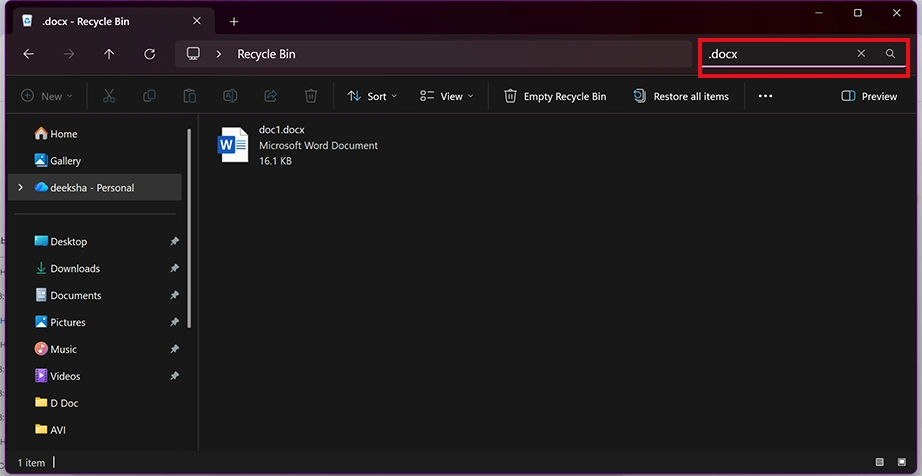Click the Cut scissors icon

(x=109, y=96)
